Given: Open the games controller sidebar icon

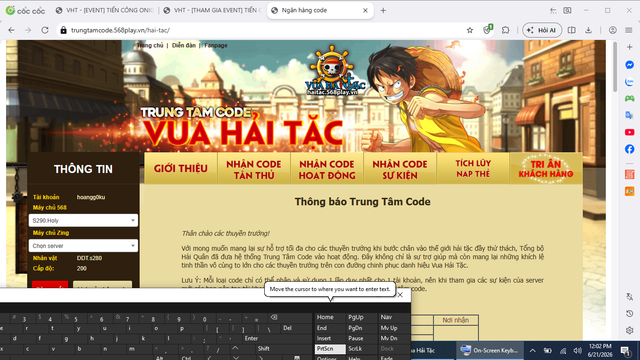Looking at the screenshot, I should 629,99.
